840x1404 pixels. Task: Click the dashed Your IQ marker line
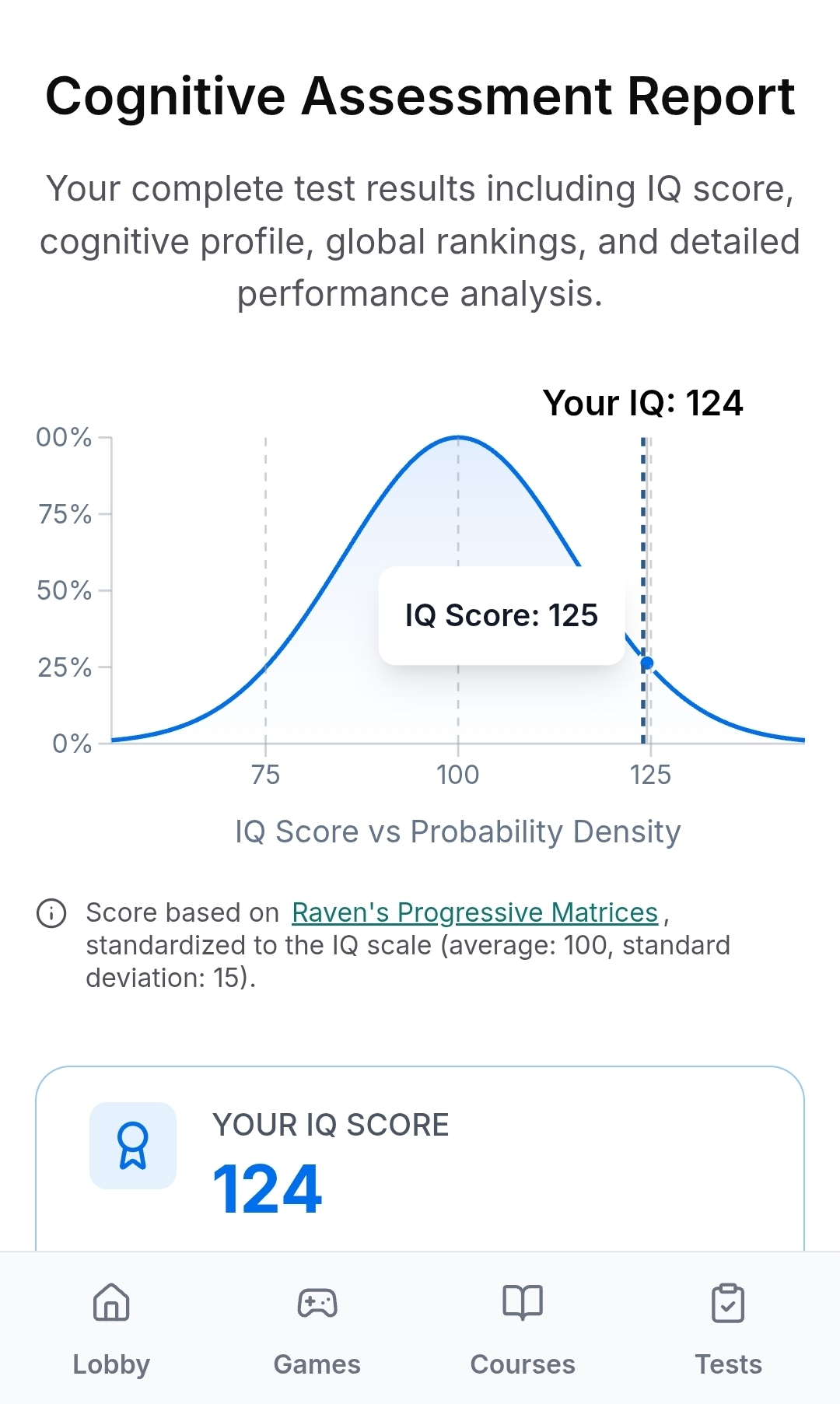[643, 529]
